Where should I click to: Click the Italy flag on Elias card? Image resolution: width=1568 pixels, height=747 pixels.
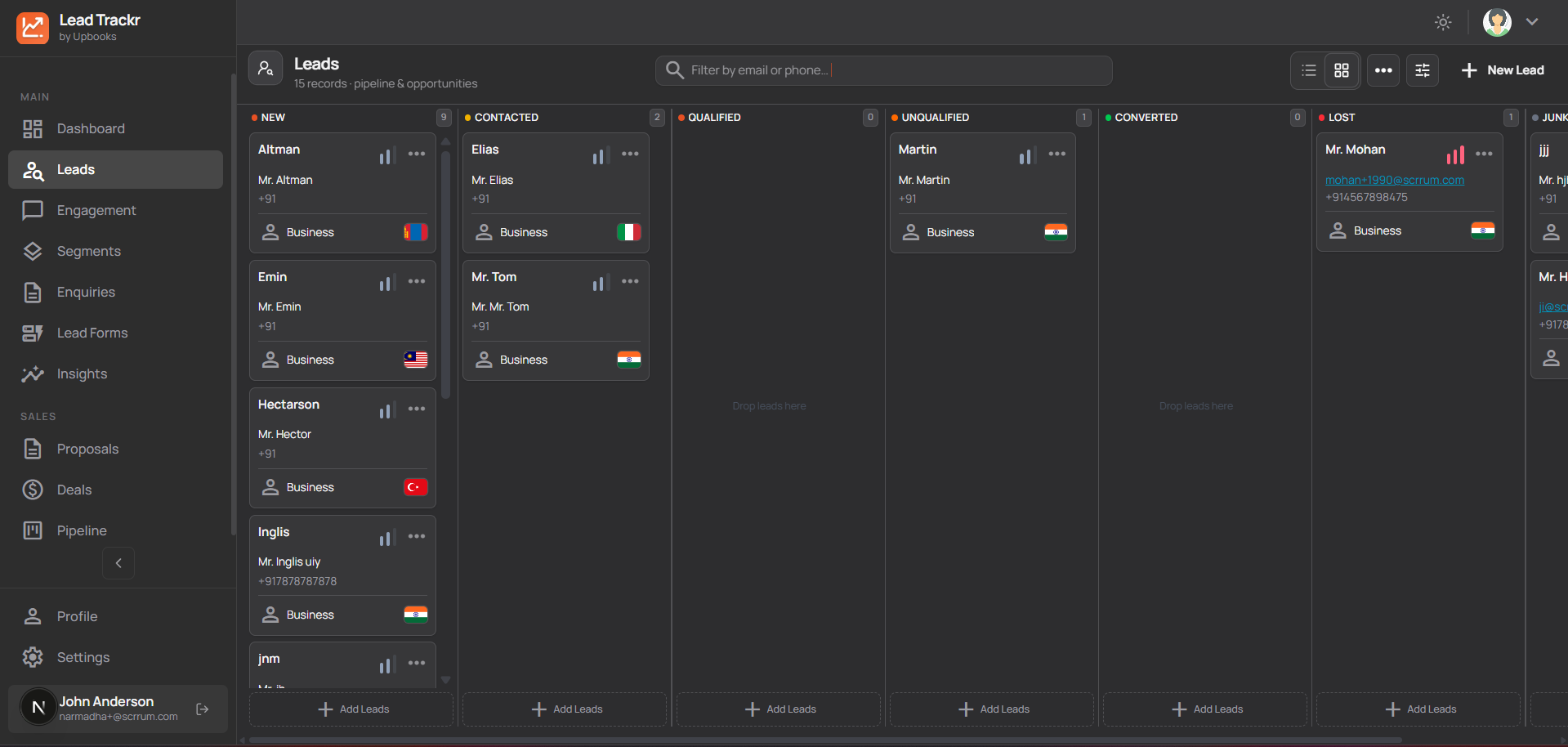(628, 232)
